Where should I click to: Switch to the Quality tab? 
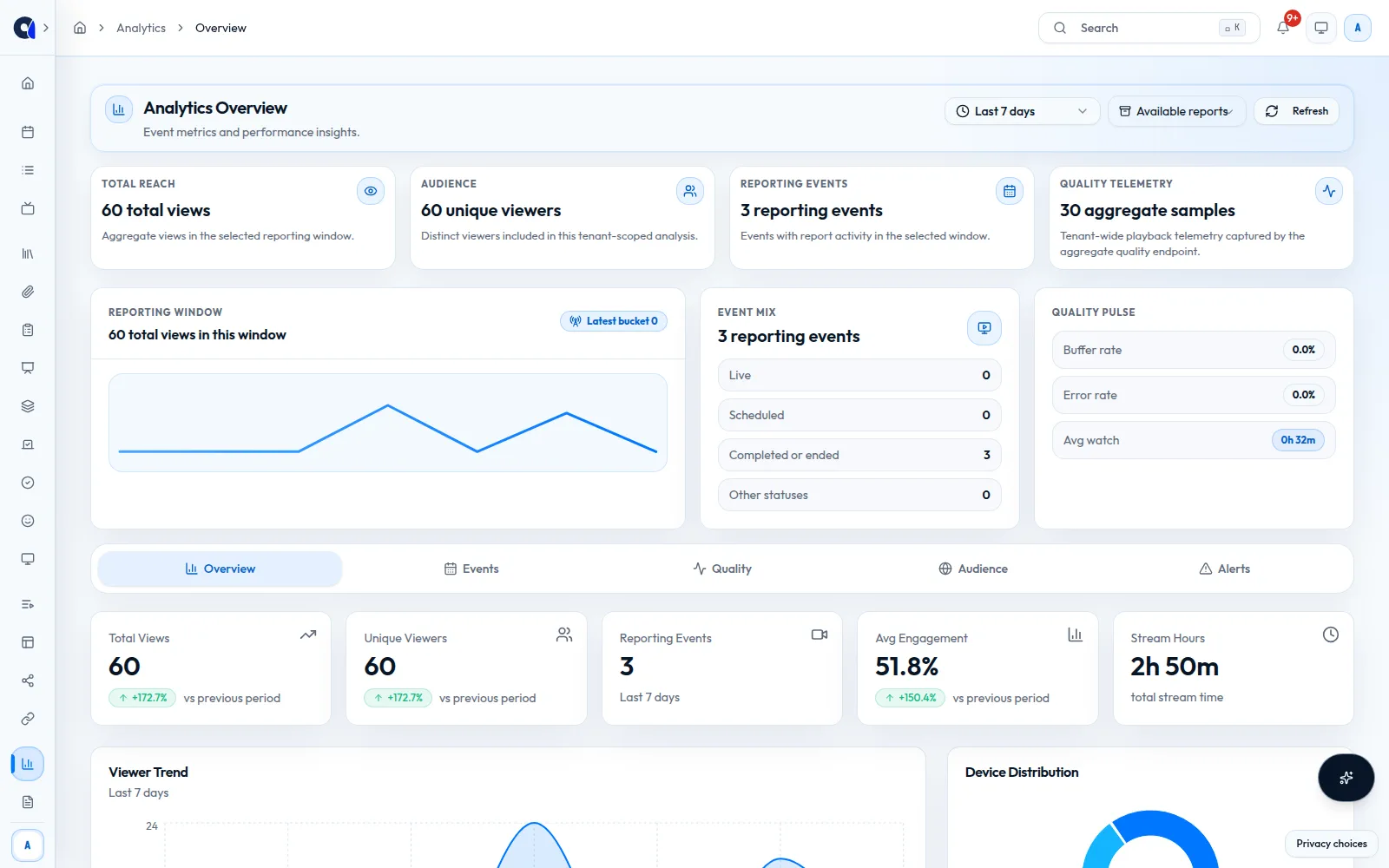click(722, 569)
